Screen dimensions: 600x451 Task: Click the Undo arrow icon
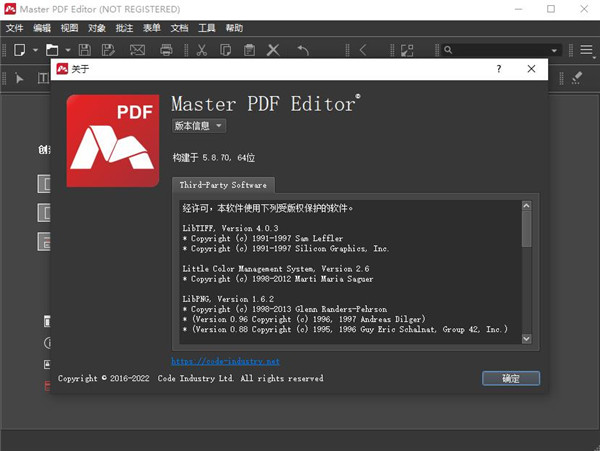[x=303, y=50]
